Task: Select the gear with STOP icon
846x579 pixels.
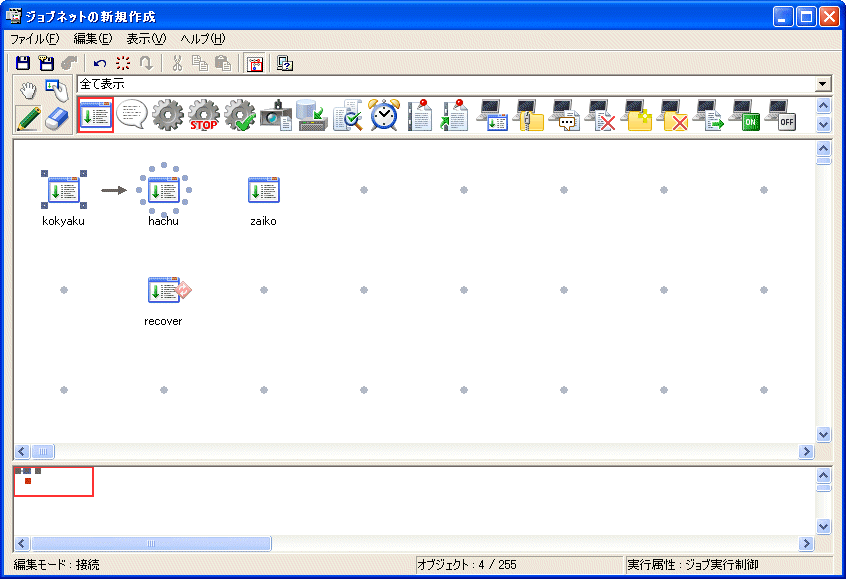Action: 204,114
